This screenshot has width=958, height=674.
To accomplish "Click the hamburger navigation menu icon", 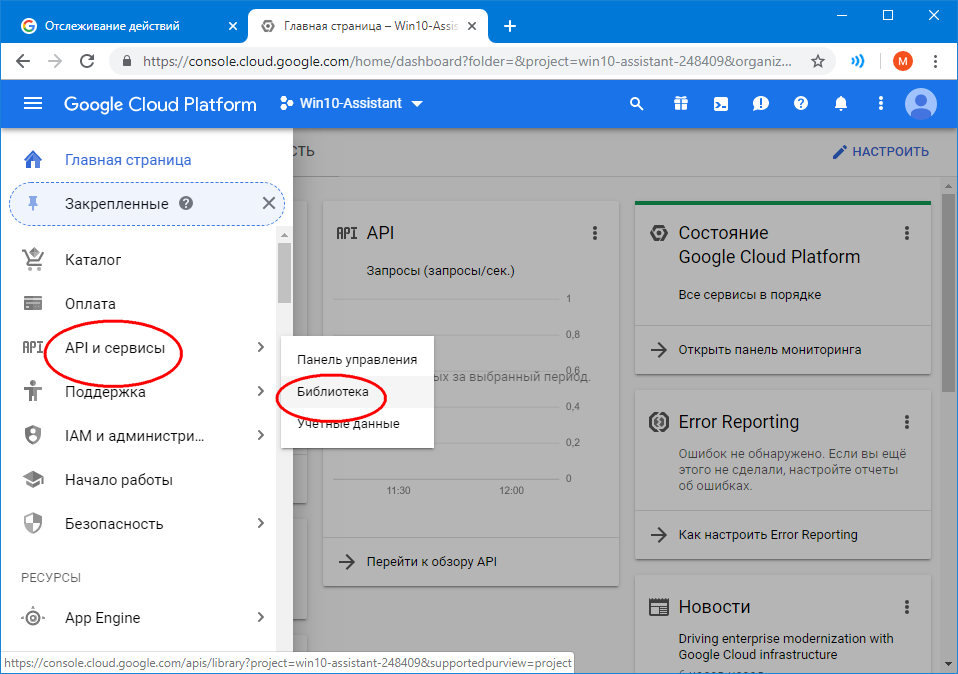I will [x=33, y=104].
